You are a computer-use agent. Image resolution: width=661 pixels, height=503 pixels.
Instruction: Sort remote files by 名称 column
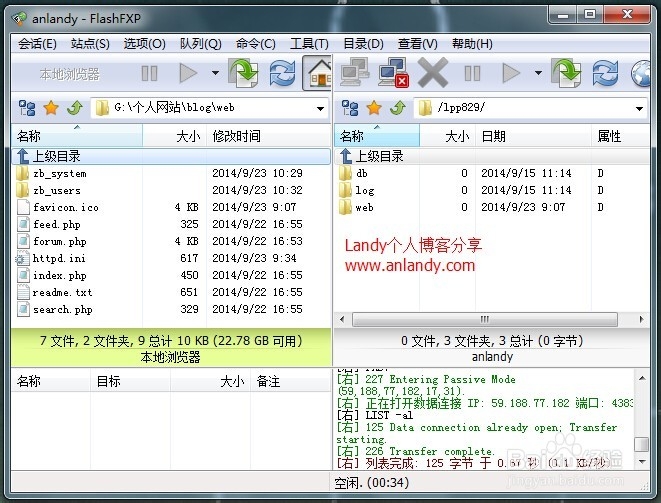click(x=377, y=136)
